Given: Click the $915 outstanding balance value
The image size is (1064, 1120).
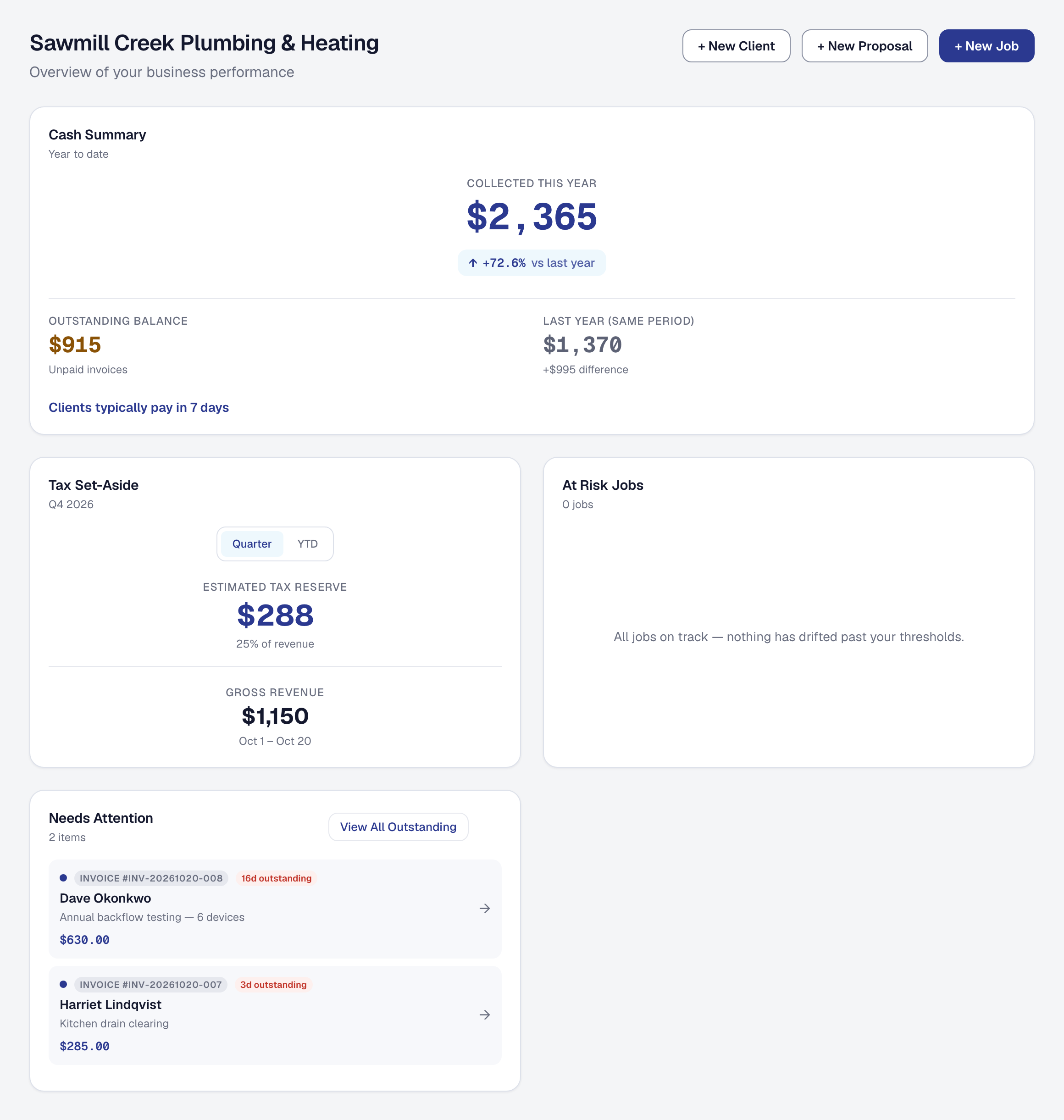Looking at the screenshot, I should coord(75,345).
